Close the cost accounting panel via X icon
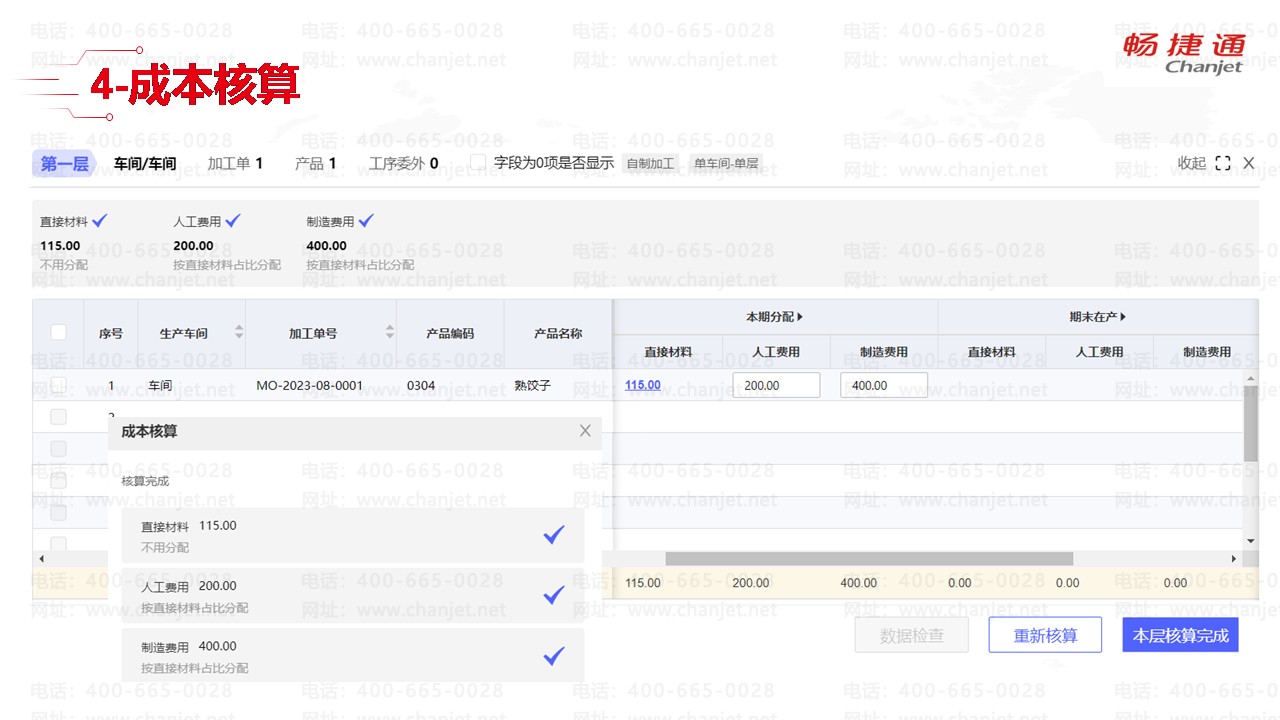This screenshot has width=1280, height=720. coord(1248,163)
